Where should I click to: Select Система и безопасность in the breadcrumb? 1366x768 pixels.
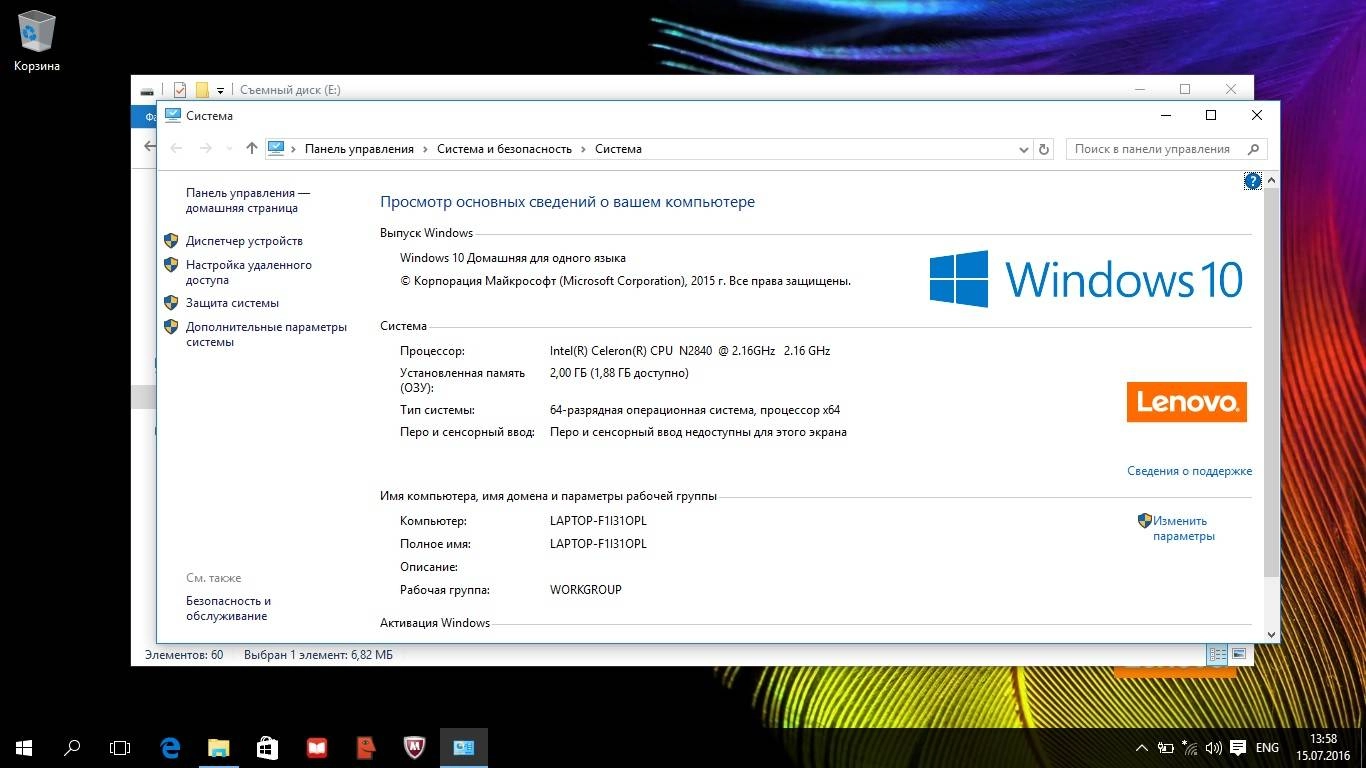click(x=504, y=149)
